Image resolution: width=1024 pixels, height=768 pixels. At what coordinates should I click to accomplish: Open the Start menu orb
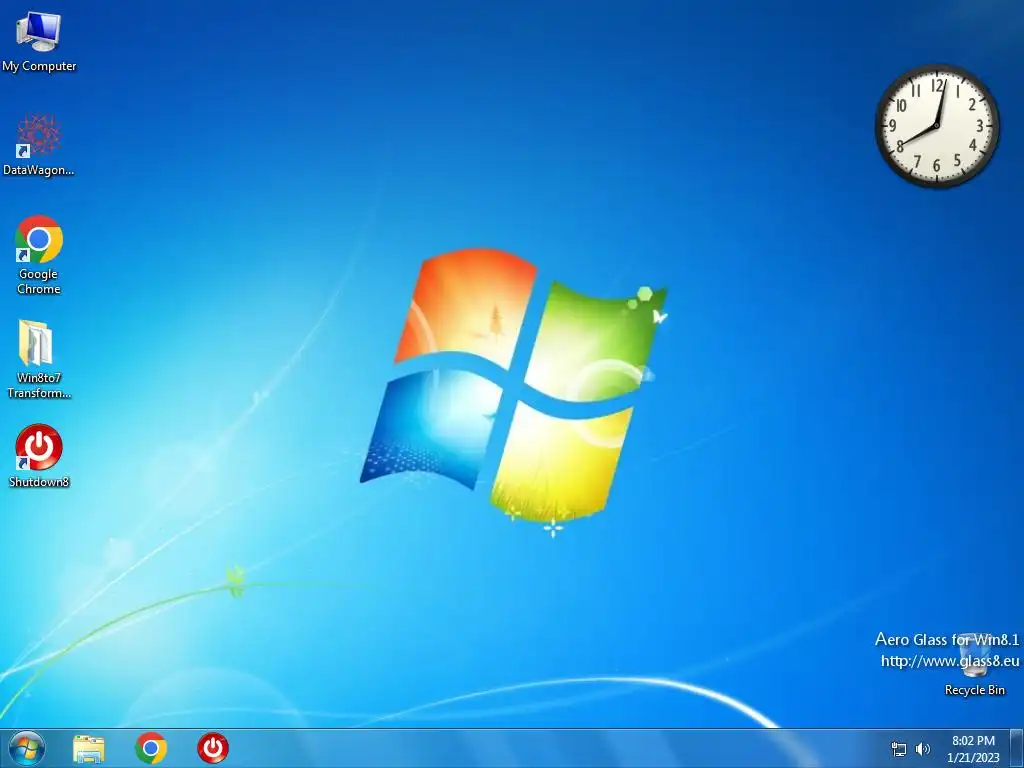pyautogui.click(x=27, y=748)
